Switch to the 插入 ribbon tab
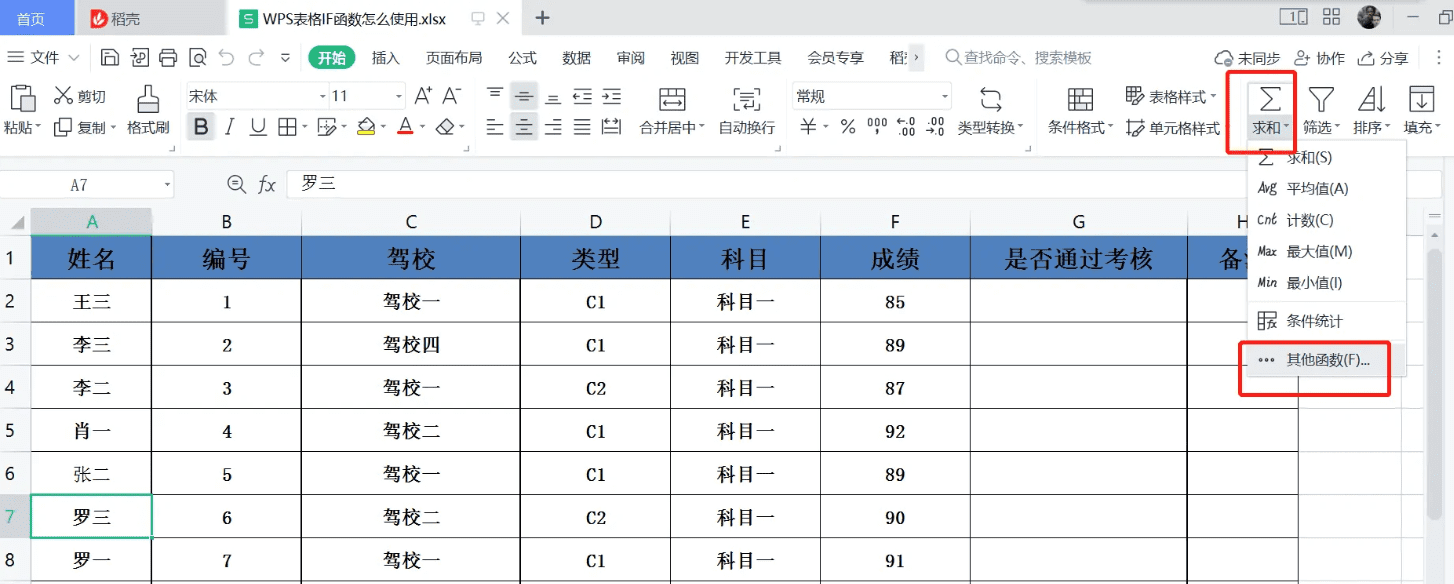1454x584 pixels. pyautogui.click(x=386, y=57)
